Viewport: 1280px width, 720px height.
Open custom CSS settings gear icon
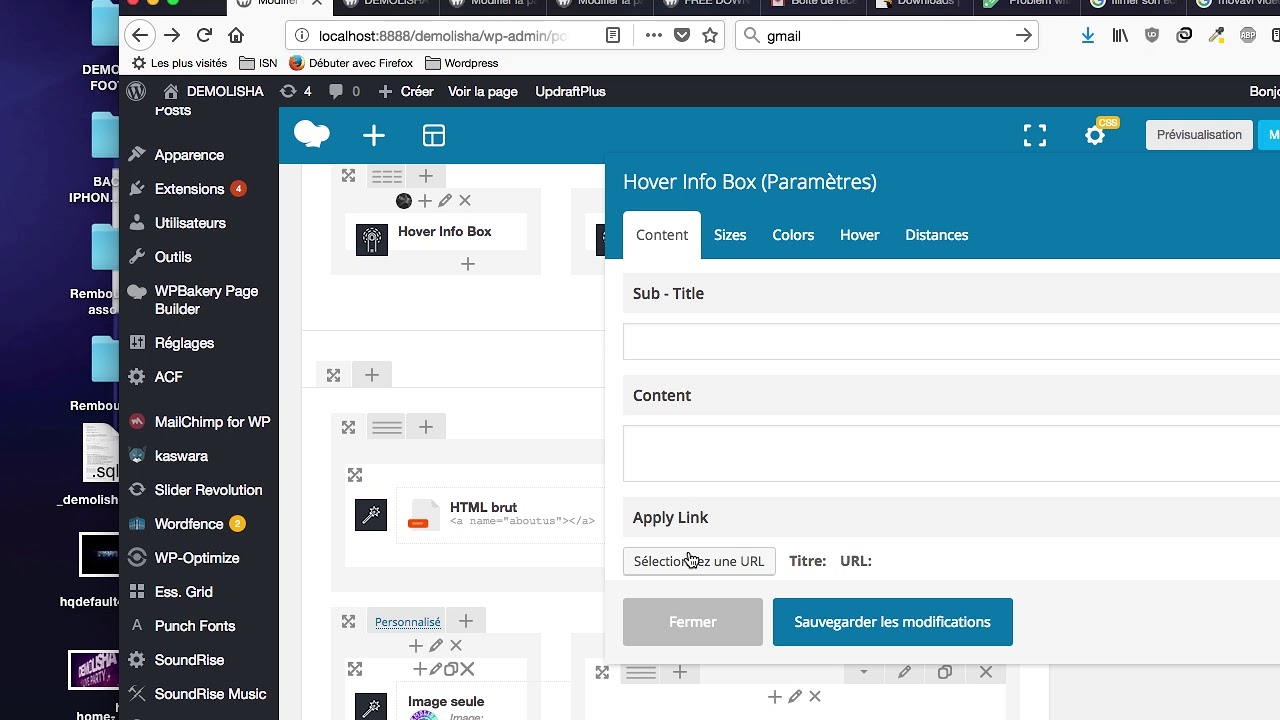(x=1095, y=135)
